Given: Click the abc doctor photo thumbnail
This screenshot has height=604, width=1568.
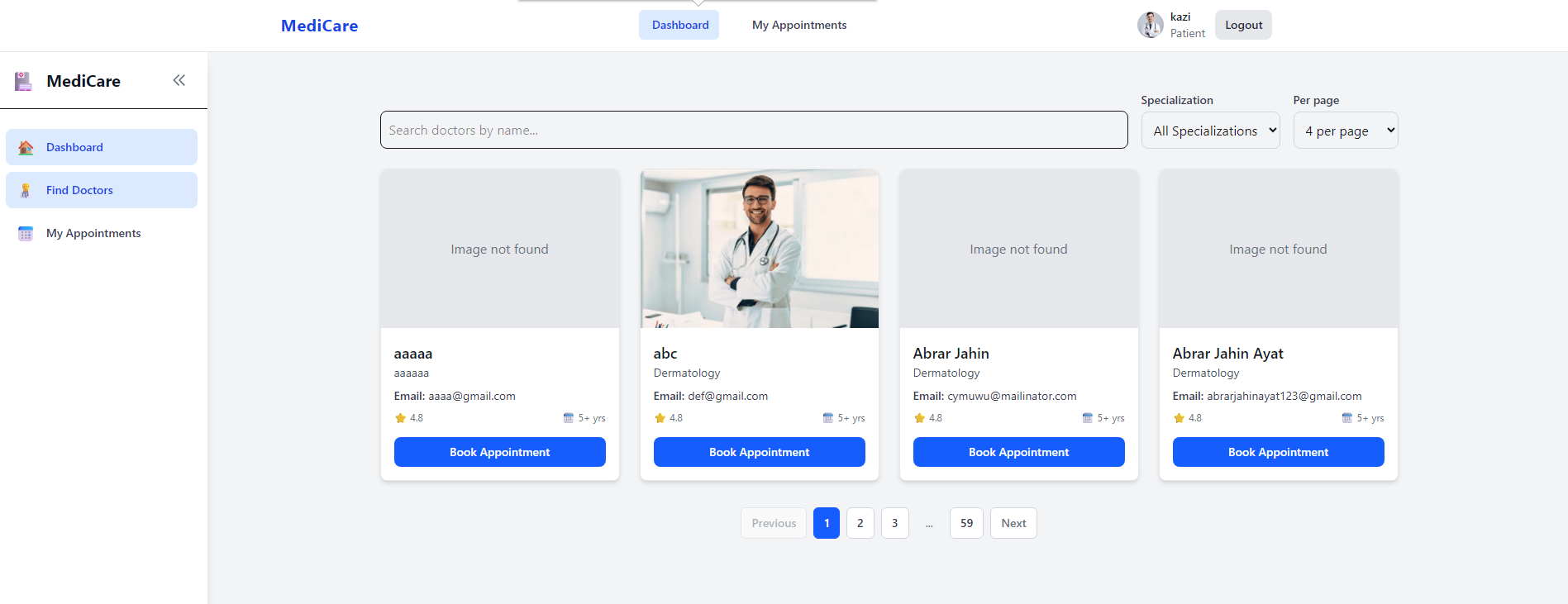Looking at the screenshot, I should pos(760,249).
